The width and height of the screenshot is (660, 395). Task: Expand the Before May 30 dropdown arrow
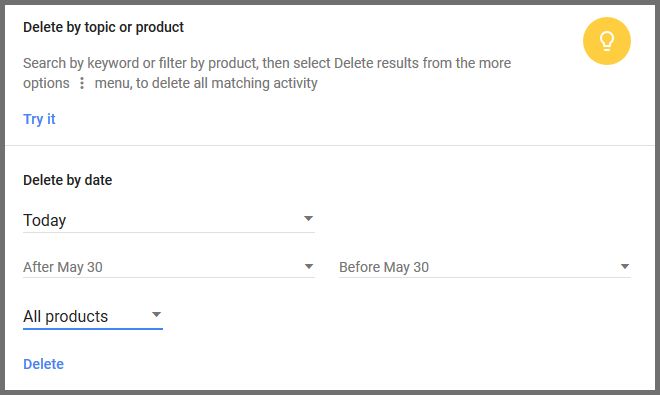coord(625,267)
